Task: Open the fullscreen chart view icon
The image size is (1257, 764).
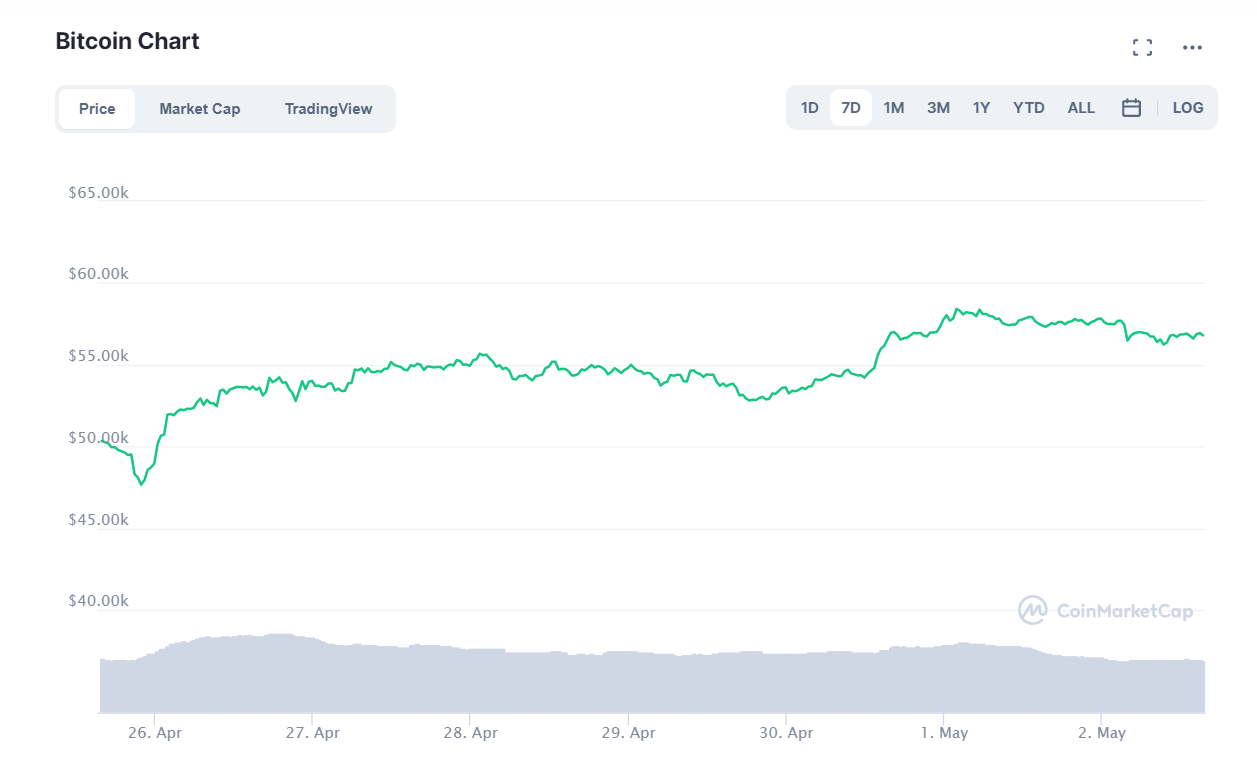Action: point(1142,46)
